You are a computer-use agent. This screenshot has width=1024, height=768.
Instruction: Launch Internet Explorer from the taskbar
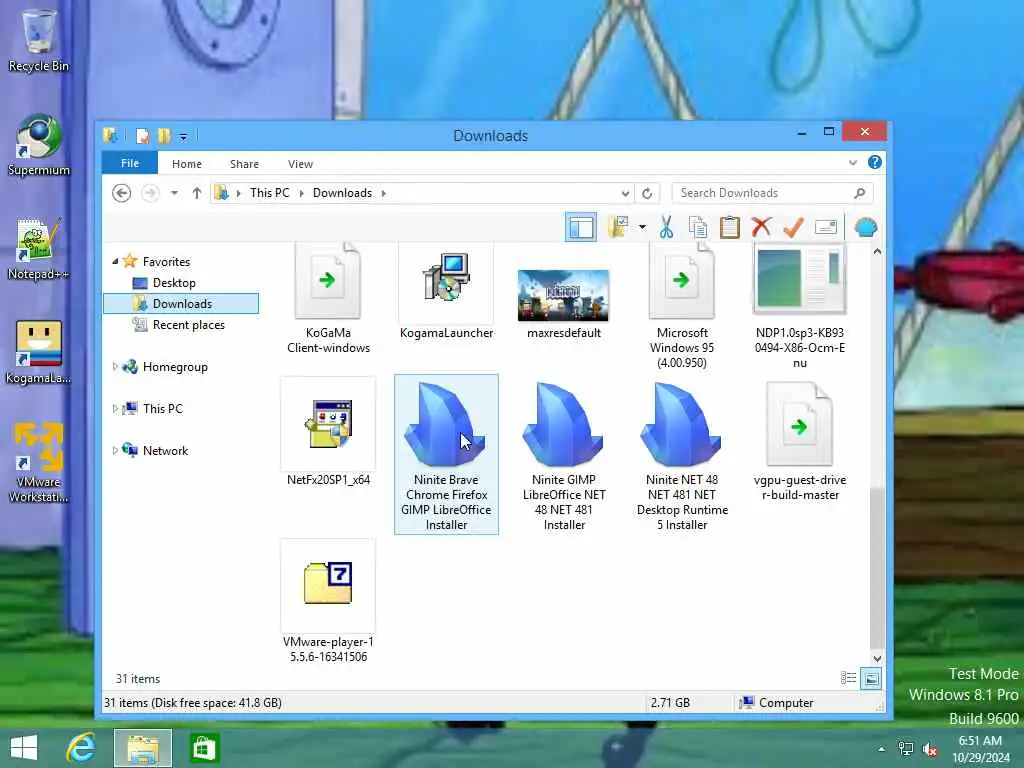pyautogui.click(x=82, y=748)
